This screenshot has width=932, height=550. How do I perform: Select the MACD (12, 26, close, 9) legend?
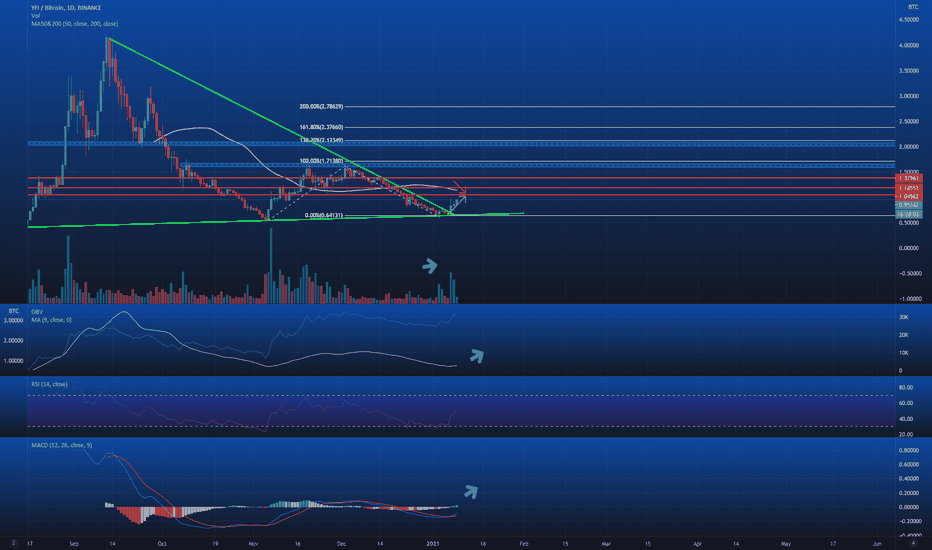[62, 445]
